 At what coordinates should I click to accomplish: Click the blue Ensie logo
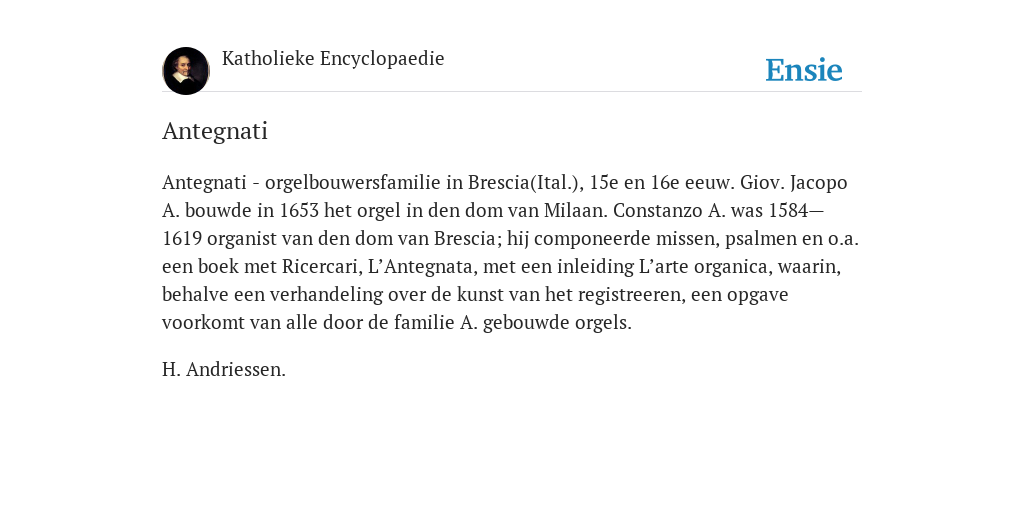[x=804, y=70]
